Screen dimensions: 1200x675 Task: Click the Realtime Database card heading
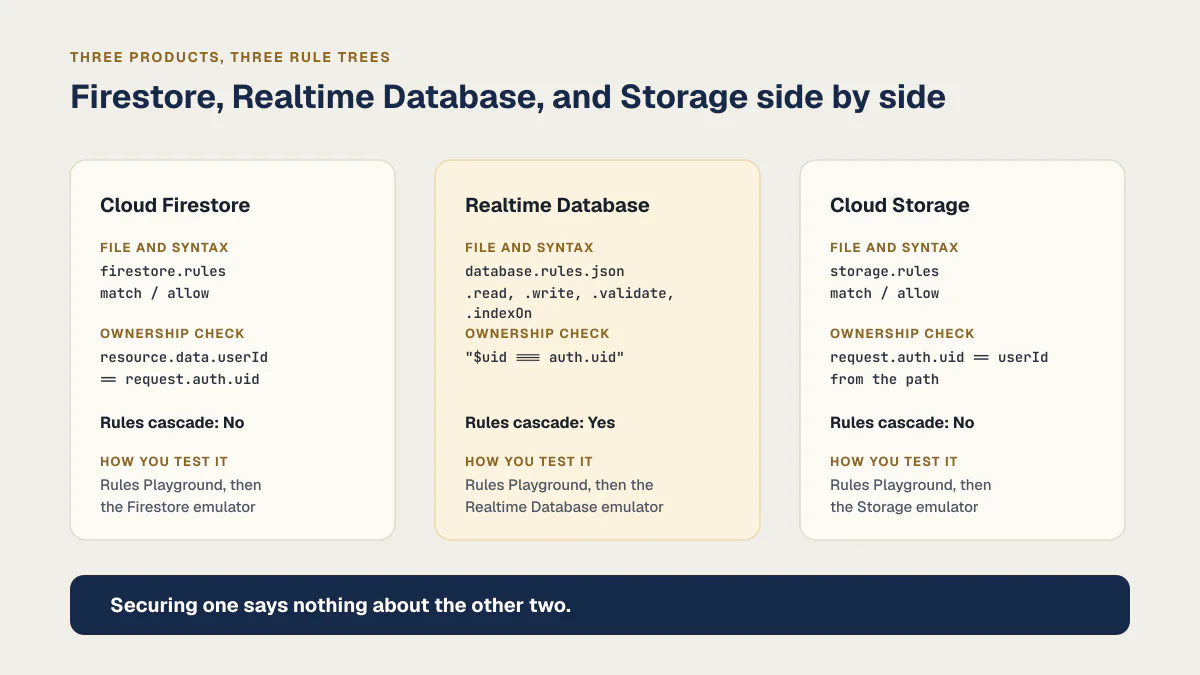coord(557,205)
